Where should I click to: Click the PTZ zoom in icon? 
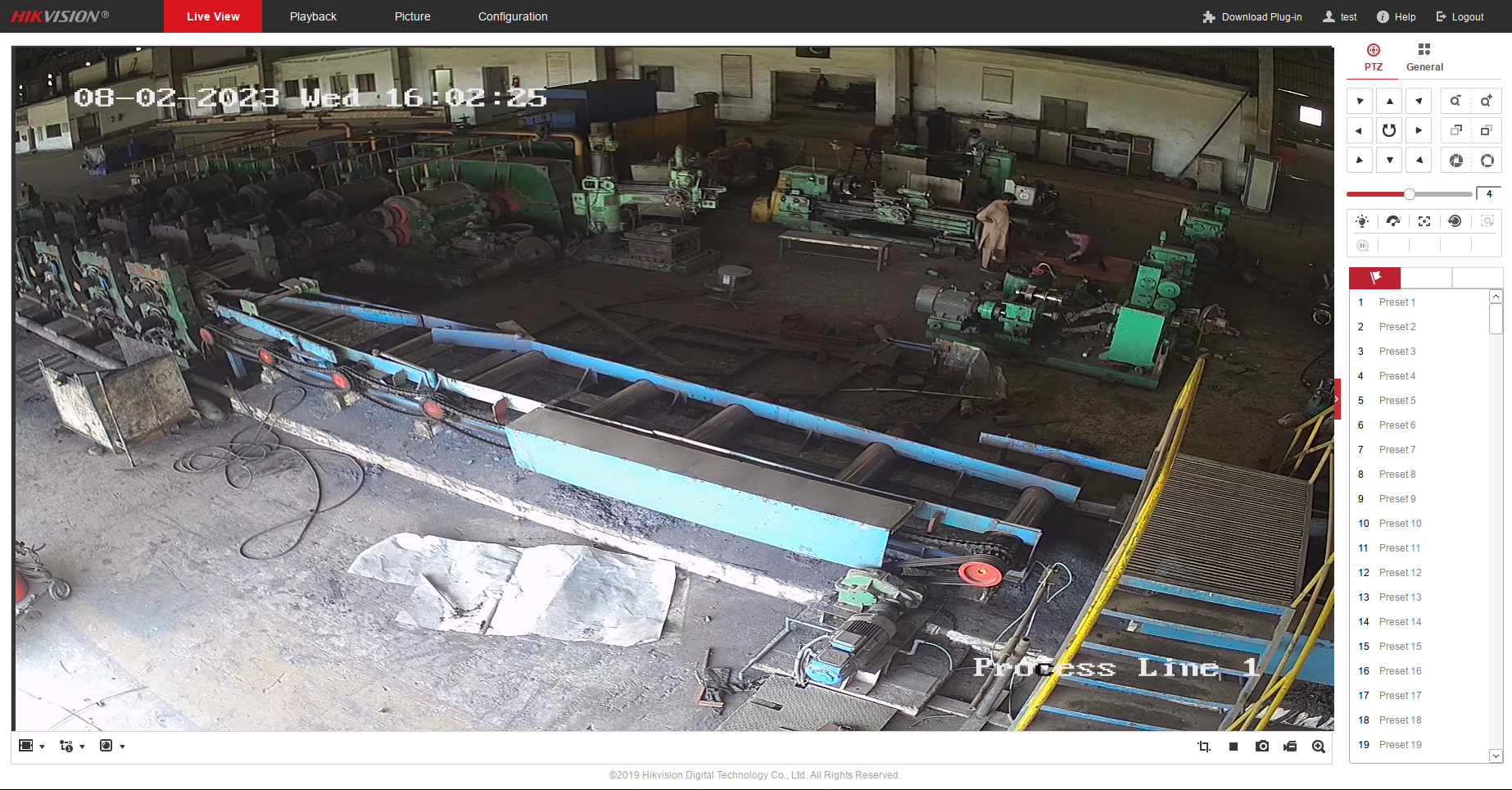tap(1486, 101)
